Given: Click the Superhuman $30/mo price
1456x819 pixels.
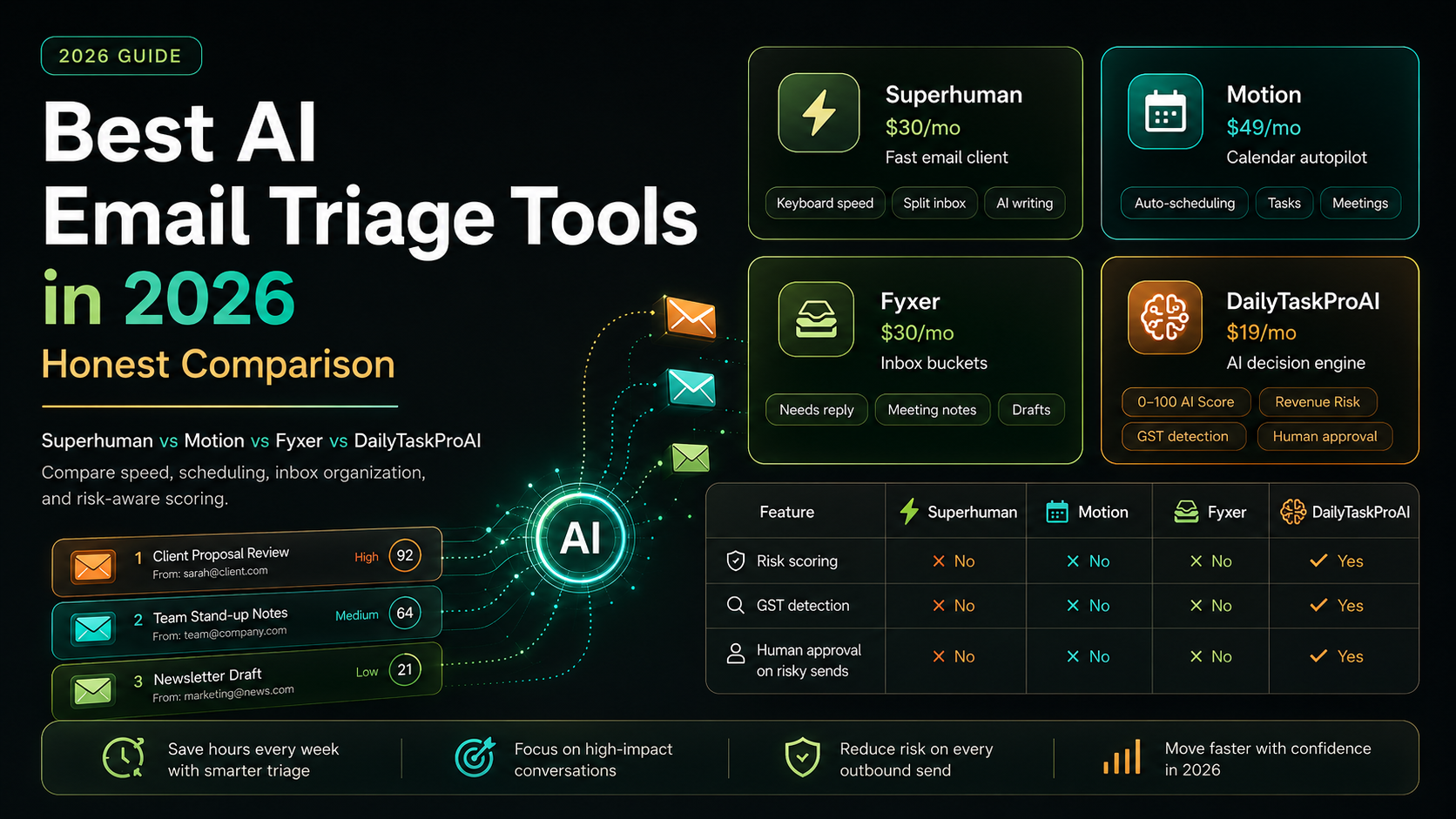Looking at the screenshot, I should pyautogui.click(x=923, y=127).
